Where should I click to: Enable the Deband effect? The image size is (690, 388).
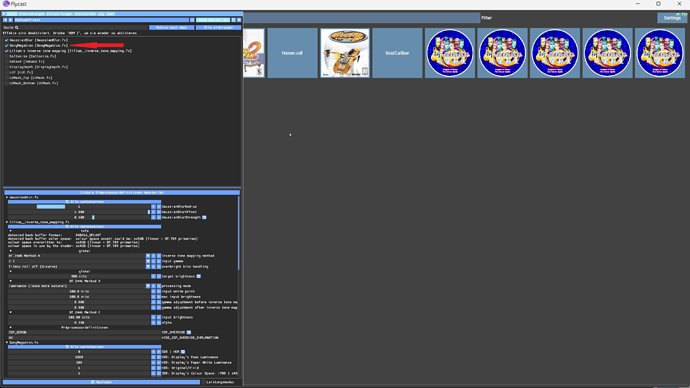click(x=7, y=62)
